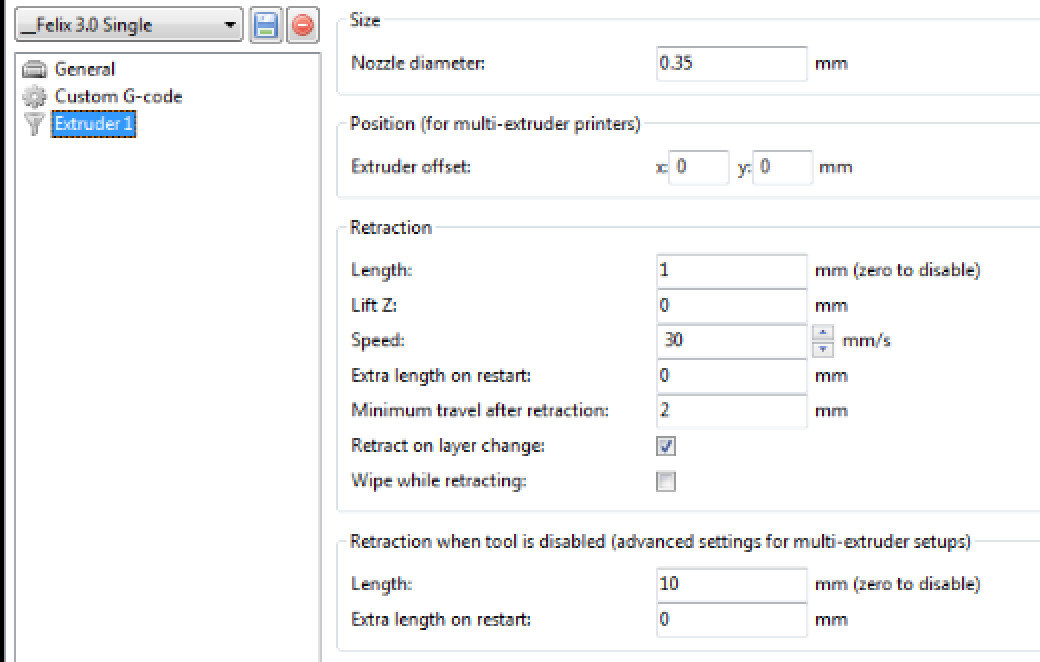Click the General printer icon
Image resolution: width=1040 pixels, height=662 pixels.
(x=35, y=70)
